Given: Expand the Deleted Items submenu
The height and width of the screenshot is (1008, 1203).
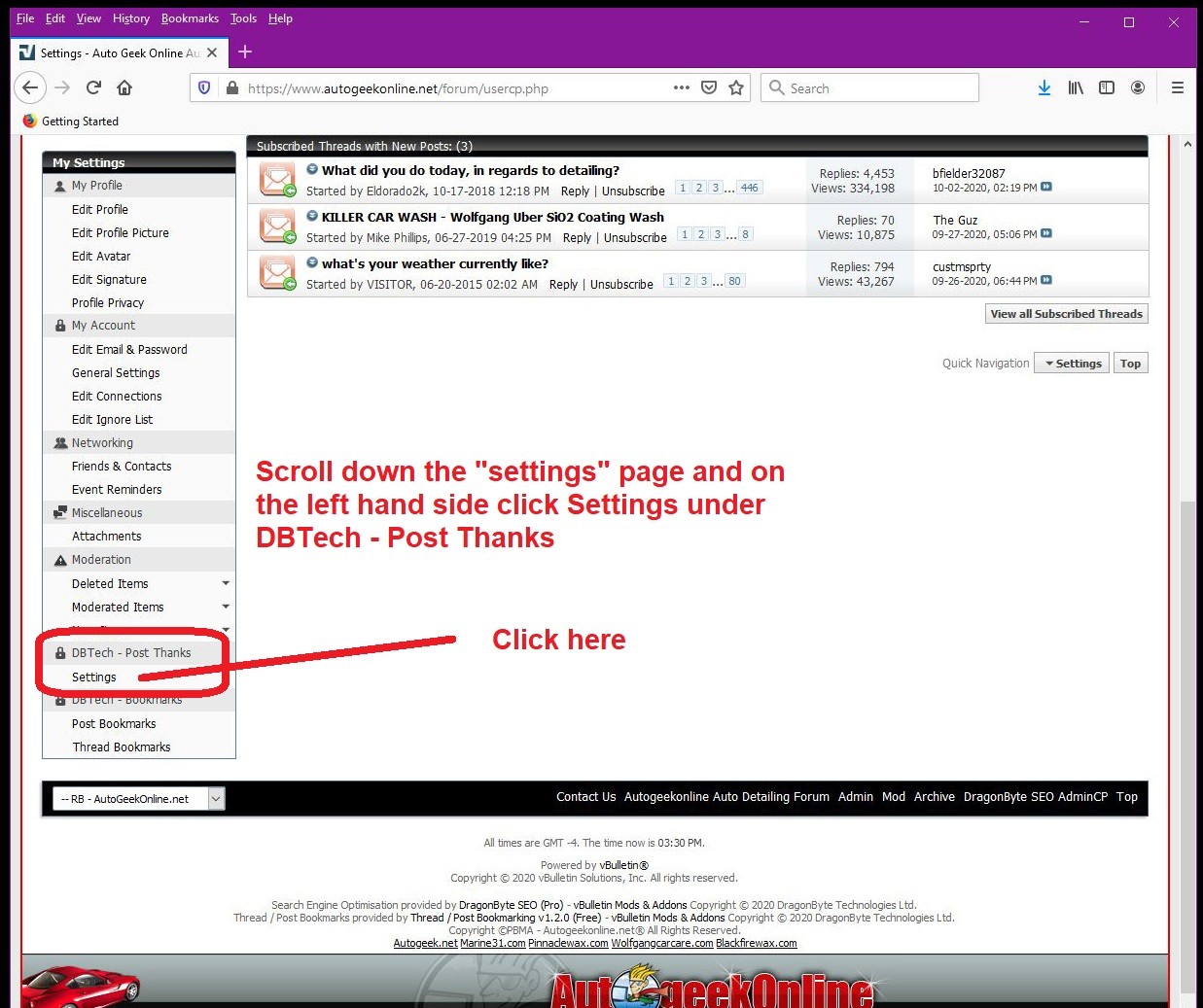Looking at the screenshot, I should click(x=226, y=583).
